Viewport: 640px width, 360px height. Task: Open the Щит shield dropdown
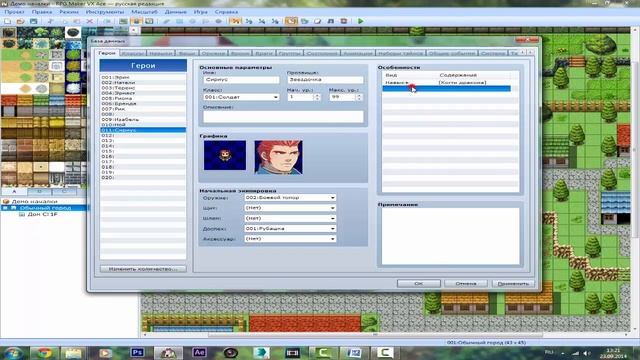290,208
